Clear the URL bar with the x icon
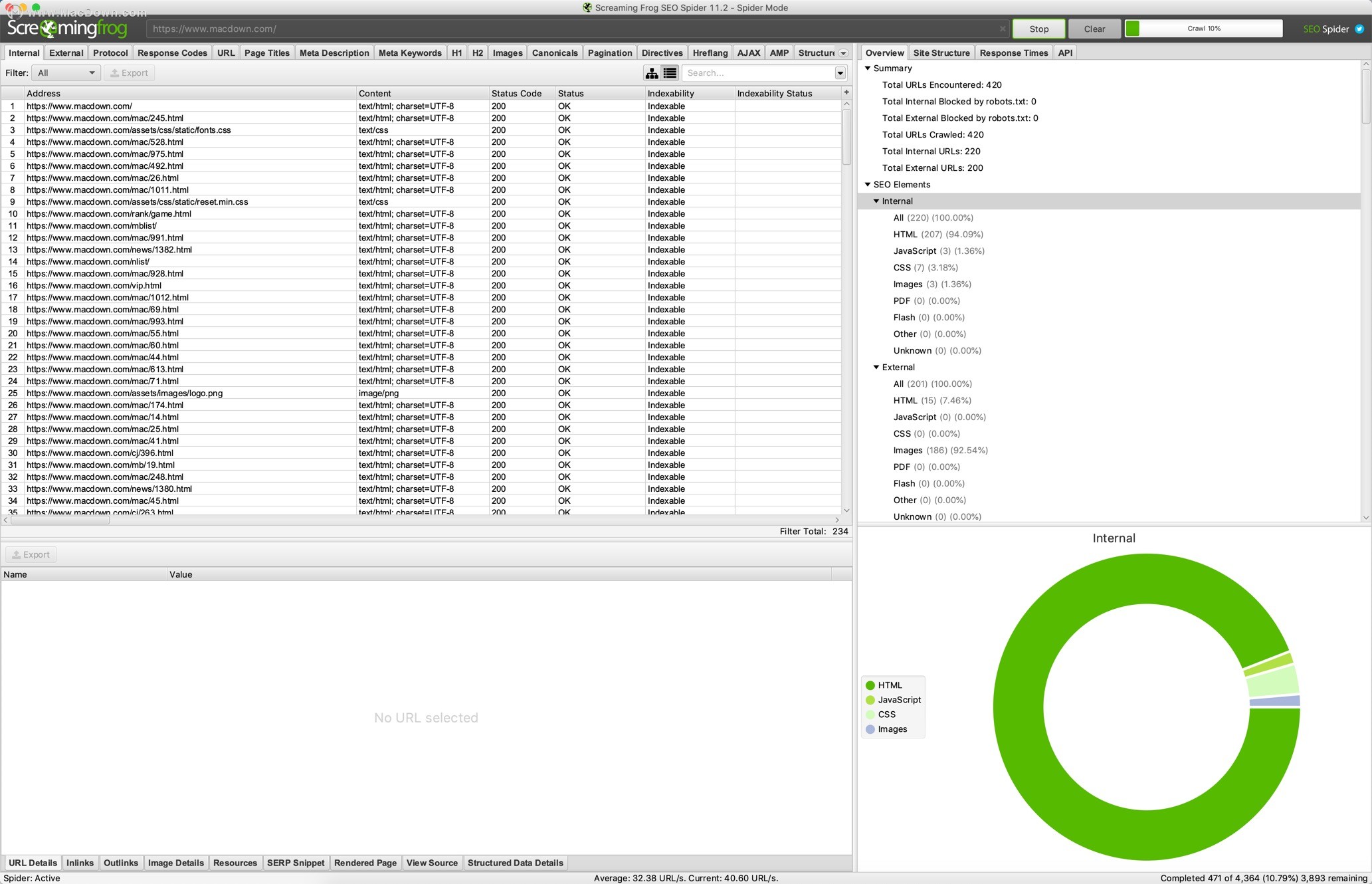The width and height of the screenshot is (1372, 884). point(1003,29)
